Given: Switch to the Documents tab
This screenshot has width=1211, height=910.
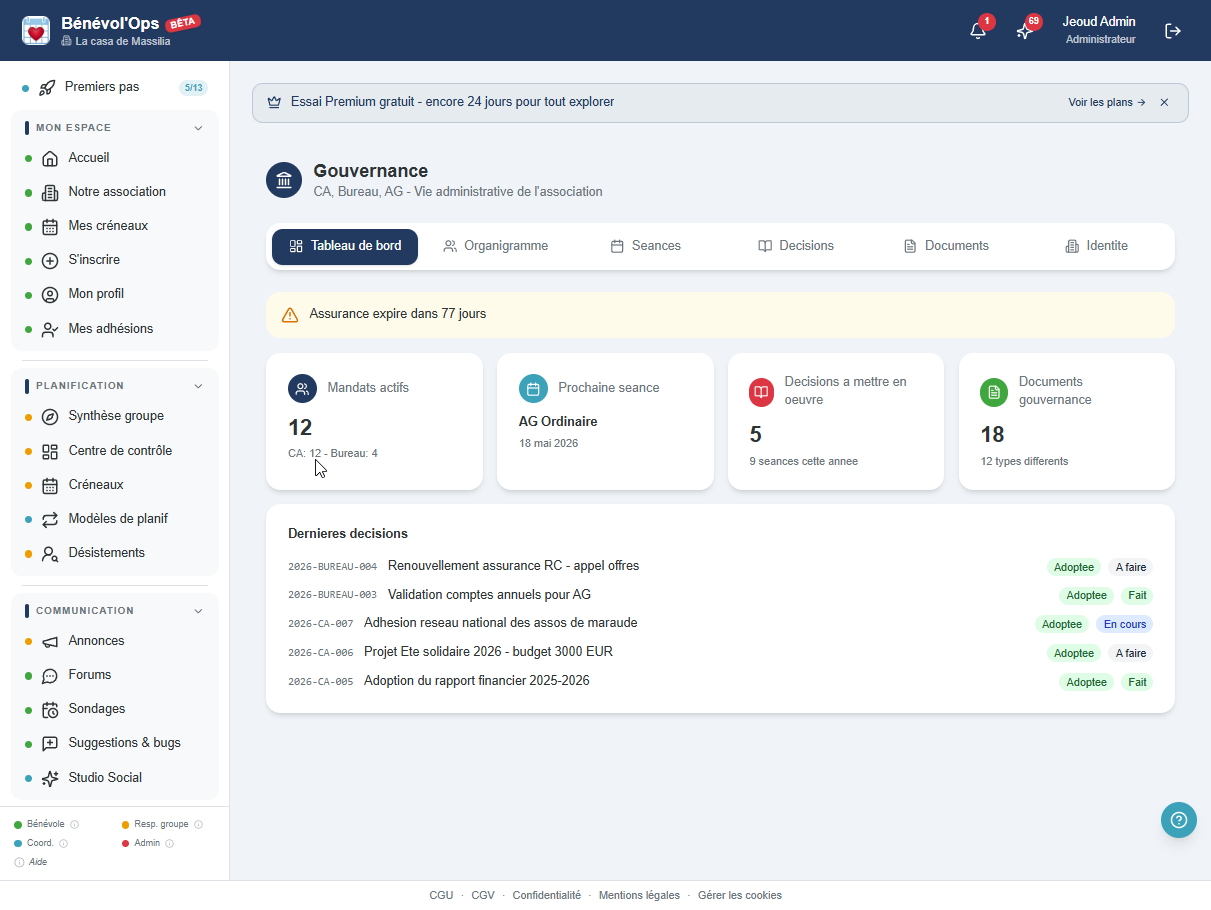Looking at the screenshot, I should pos(946,246).
